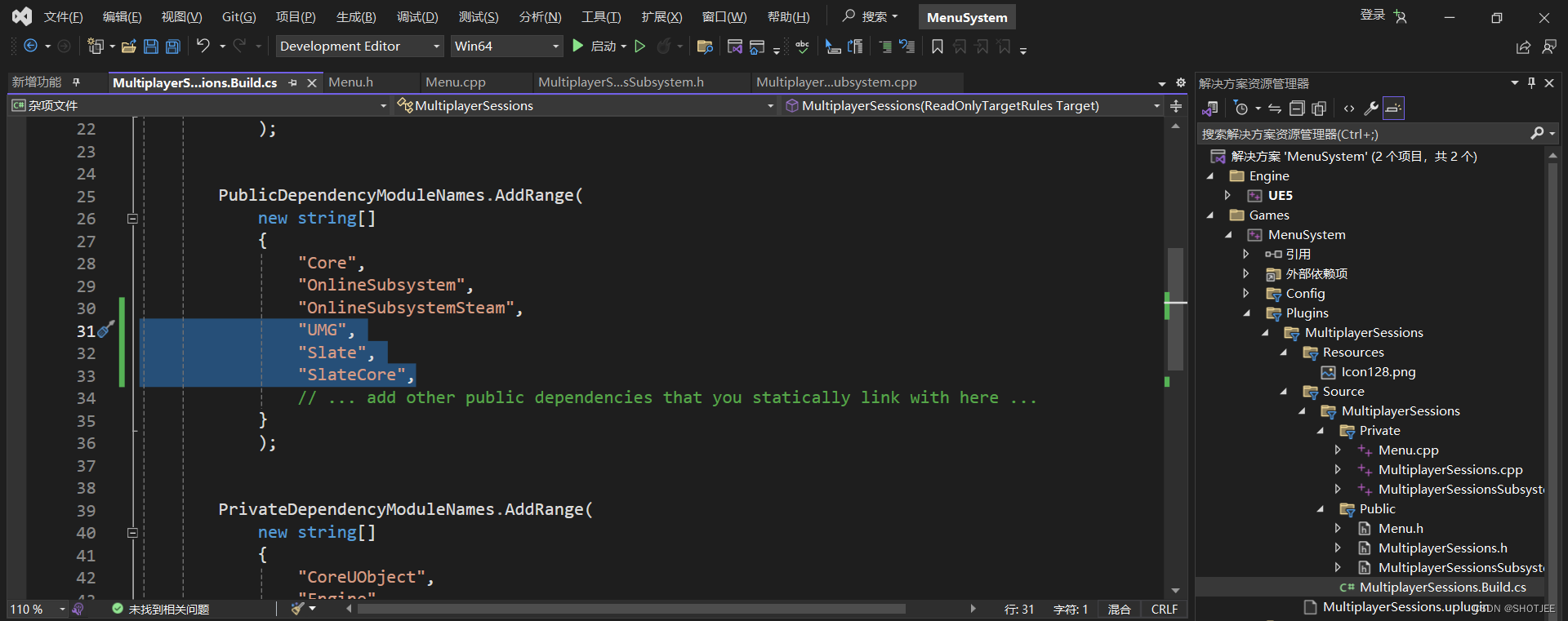The width and height of the screenshot is (1568, 621).
Task: Click the New Item toolbar icon
Action: coord(96,47)
